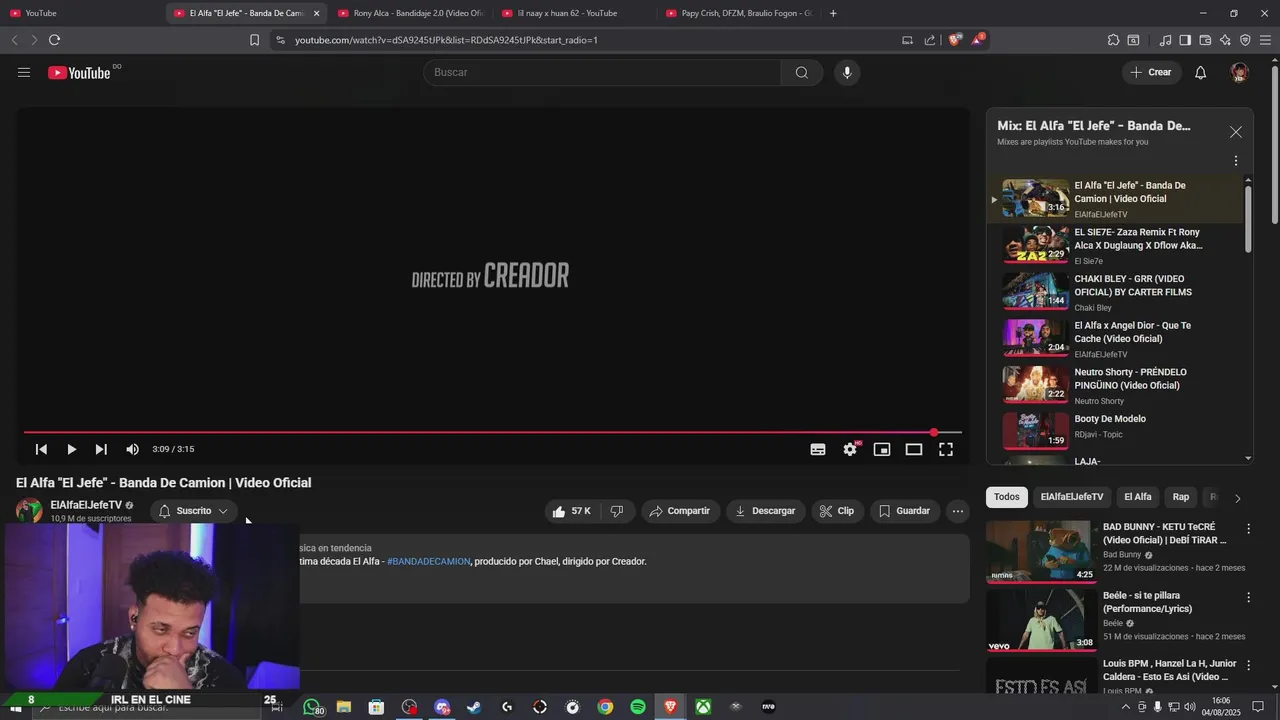Select the Rap filter chip
The width and height of the screenshot is (1280, 720).
coord(1181,497)
